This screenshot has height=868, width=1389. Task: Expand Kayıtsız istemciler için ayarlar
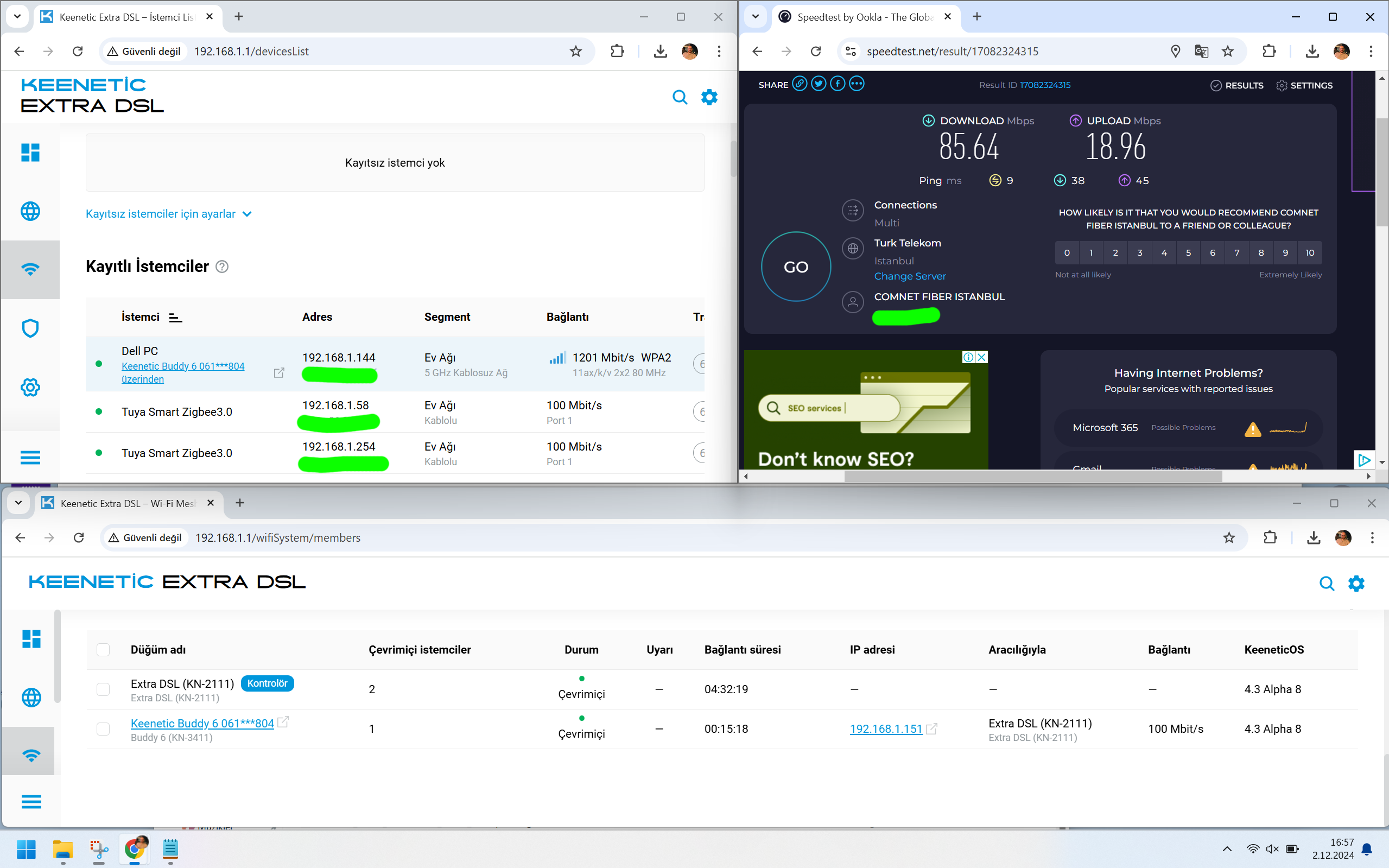point(169,213)
